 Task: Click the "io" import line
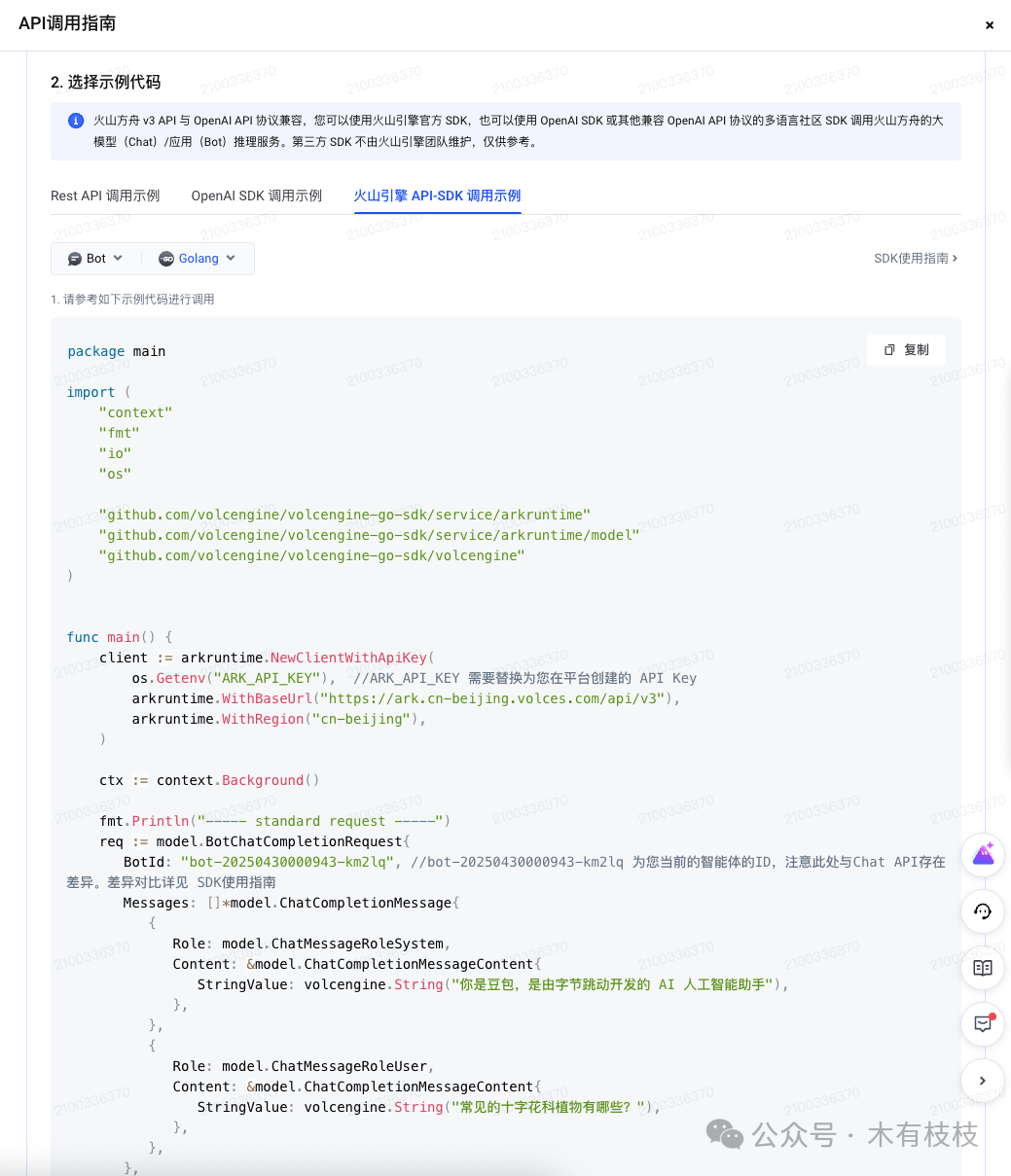click(x=115, y=453)
